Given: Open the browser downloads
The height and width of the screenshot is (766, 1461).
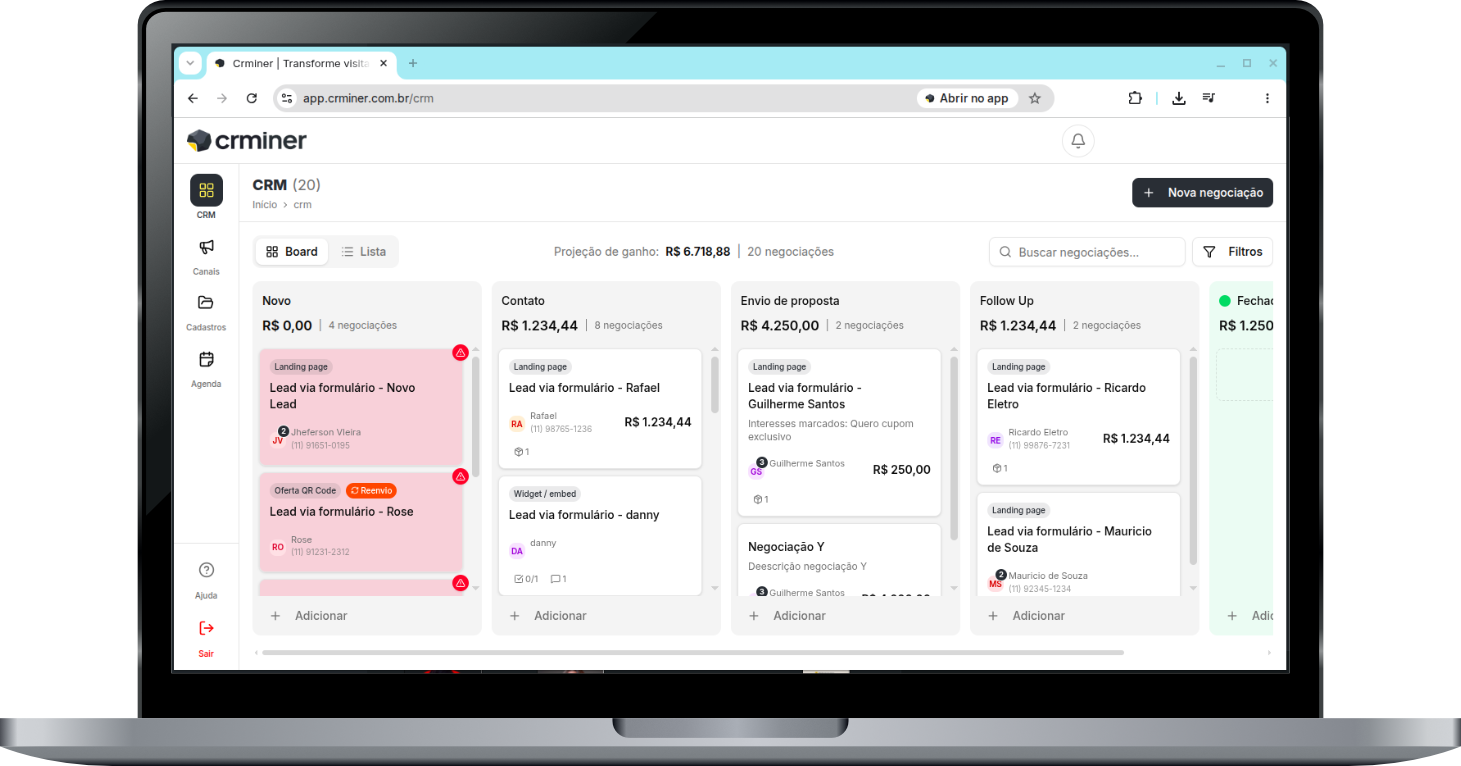Looking at the screenshot, I should click(1179, 98).
